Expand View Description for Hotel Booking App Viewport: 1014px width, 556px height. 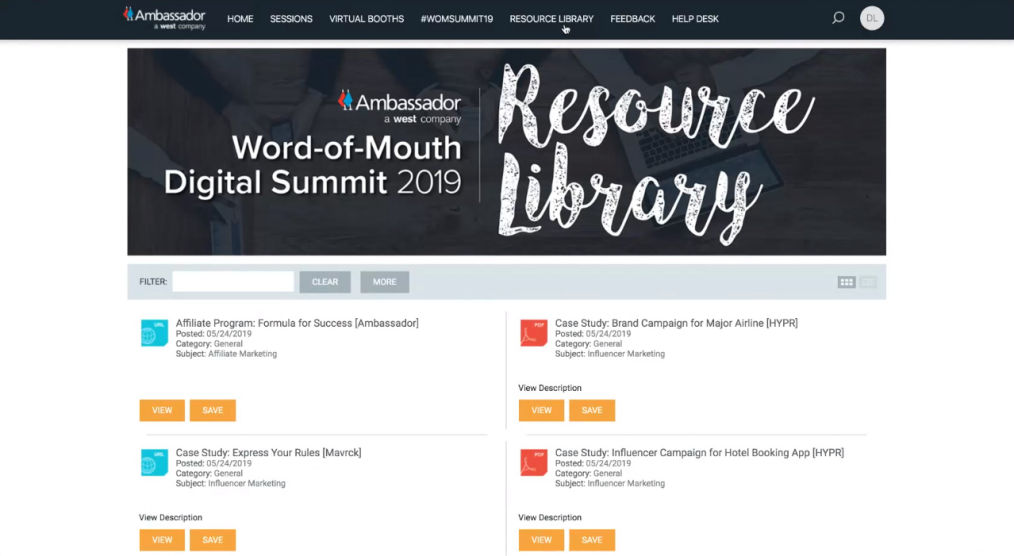pyautogui.click(x=550, y=517)
